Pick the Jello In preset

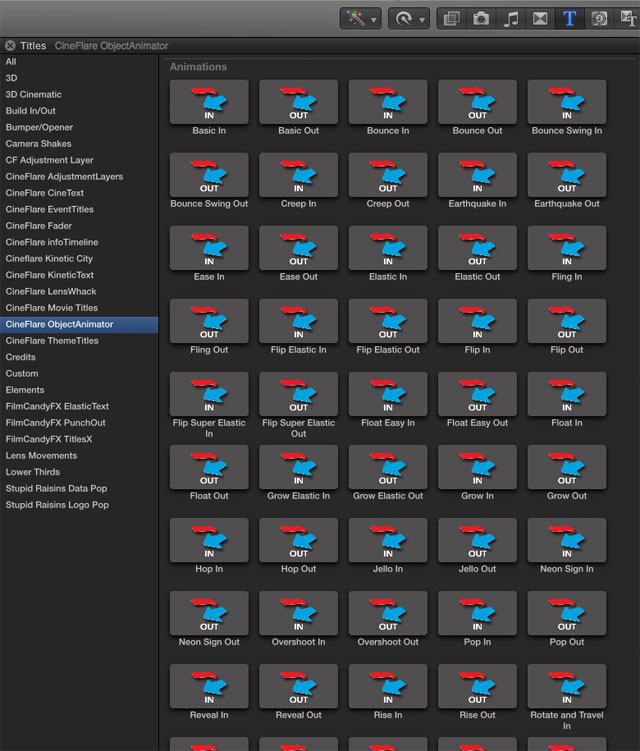coord(388,540)
